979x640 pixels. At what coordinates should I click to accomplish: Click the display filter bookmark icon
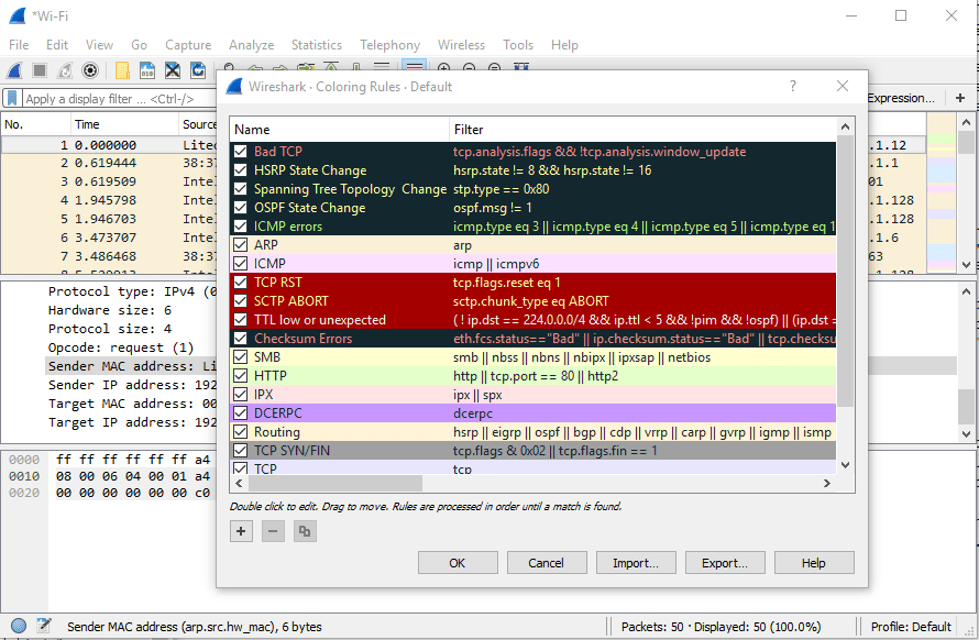pyautogui.click(x=12, y=99)
